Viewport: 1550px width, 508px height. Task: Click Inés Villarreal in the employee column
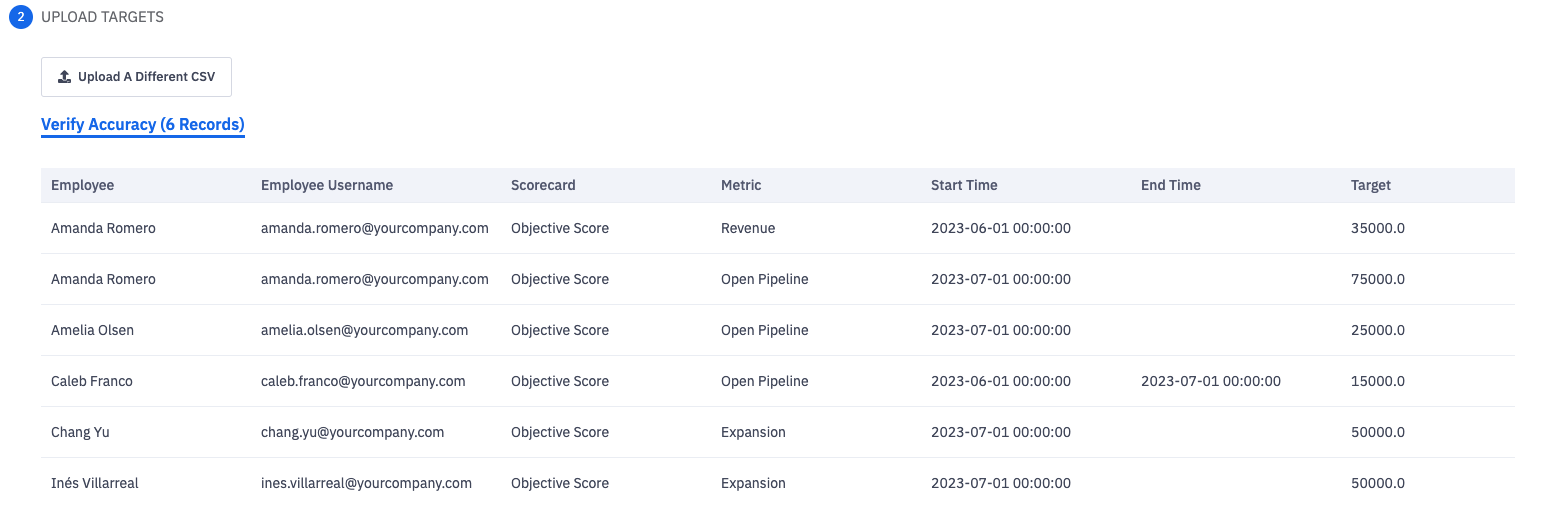95,483
